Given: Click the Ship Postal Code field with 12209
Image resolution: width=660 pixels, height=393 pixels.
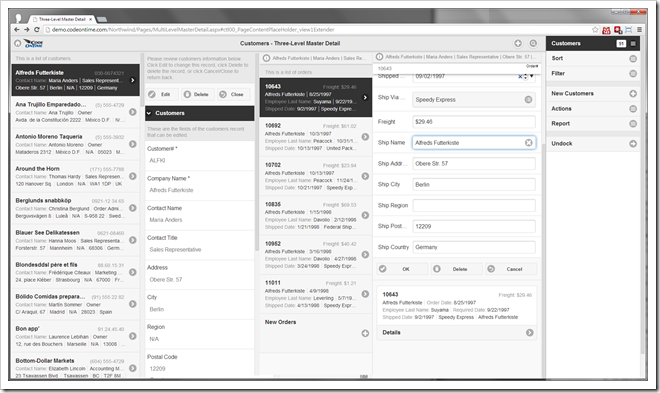Looking at the screenshot, I should tap(474, 226).
